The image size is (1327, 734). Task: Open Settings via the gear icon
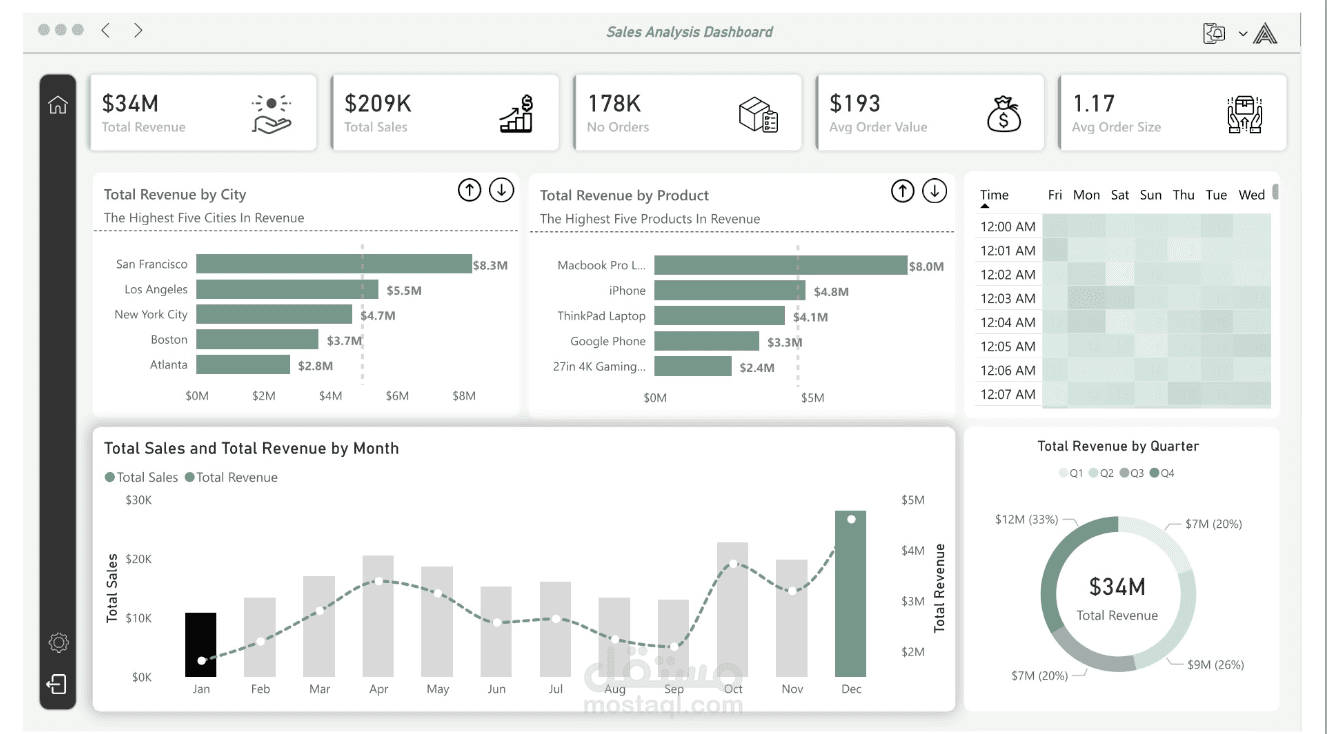pyautogui.click(x=58, y=643)
